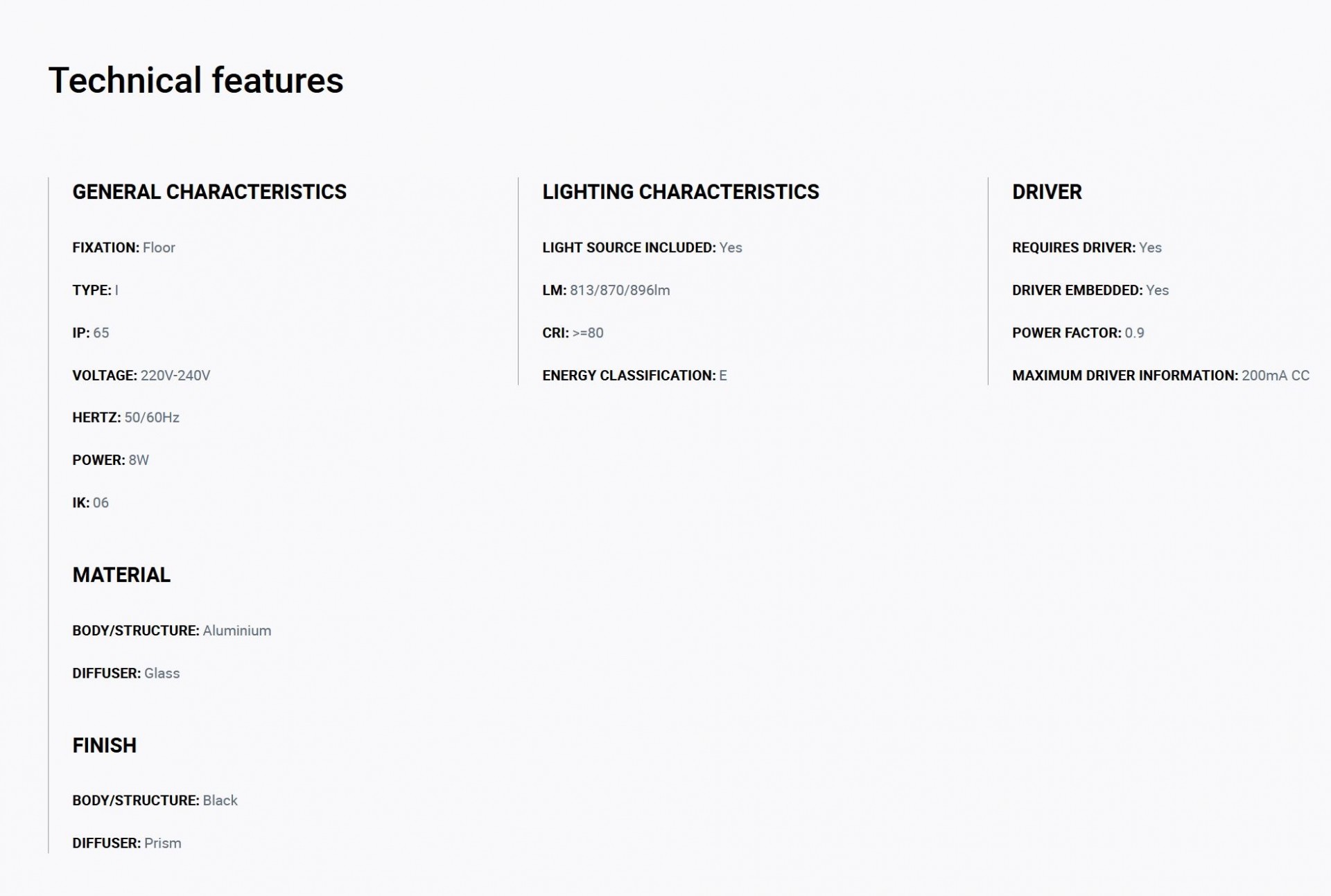This screenshot has width=1331, height=896.
Task: Click the LIGHTING CHARACTERISTICS heading
Action: 681,192
